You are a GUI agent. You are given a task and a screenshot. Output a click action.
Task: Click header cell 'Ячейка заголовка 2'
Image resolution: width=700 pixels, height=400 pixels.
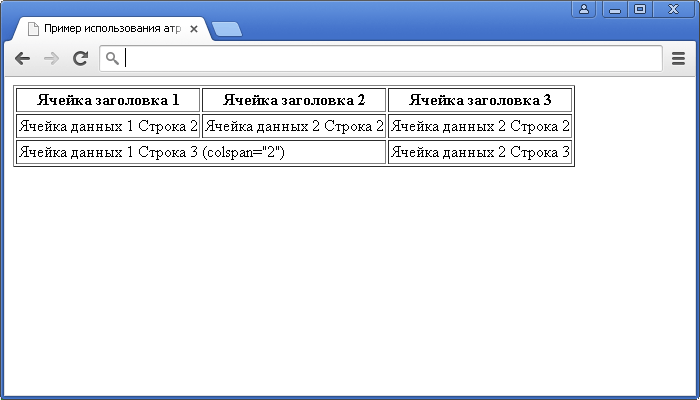coord(294,100)
